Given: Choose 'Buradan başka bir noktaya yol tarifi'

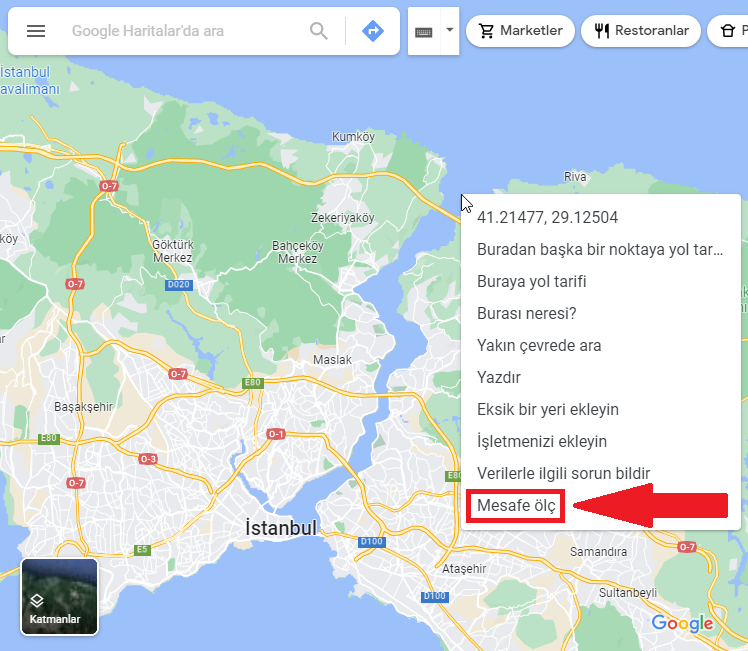Looking at the screenshot, I should pos(600,249).
